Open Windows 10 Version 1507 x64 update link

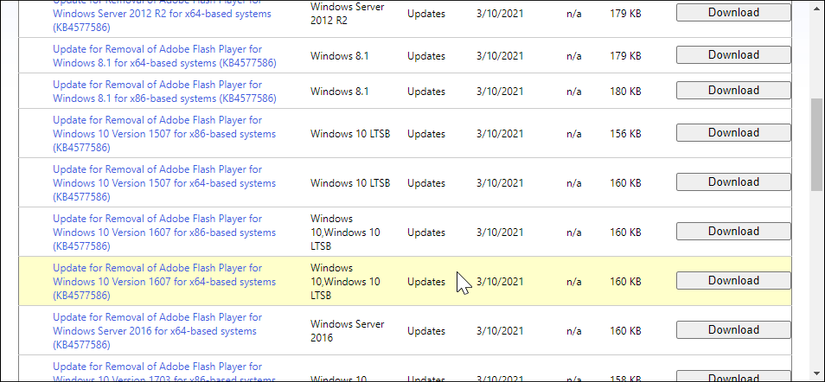tap(164, 184)
